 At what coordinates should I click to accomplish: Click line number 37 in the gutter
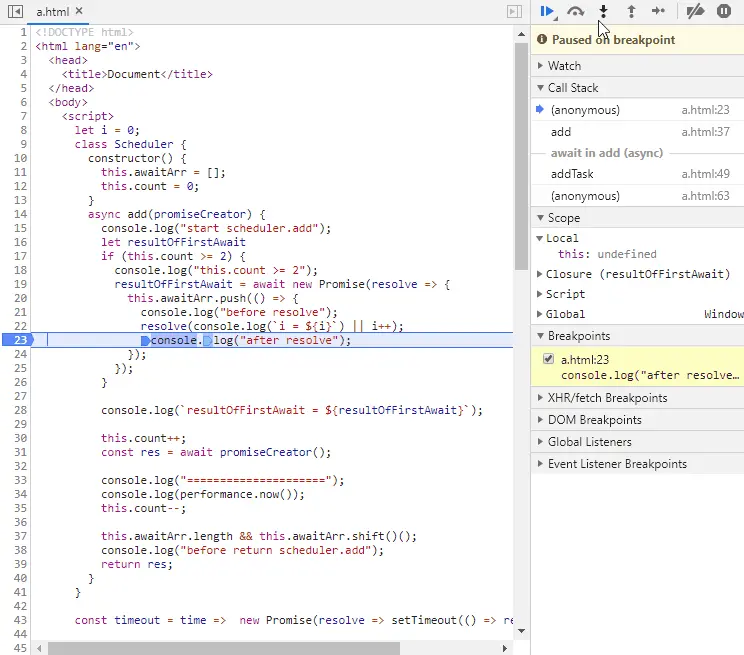[x=20, y=536]
